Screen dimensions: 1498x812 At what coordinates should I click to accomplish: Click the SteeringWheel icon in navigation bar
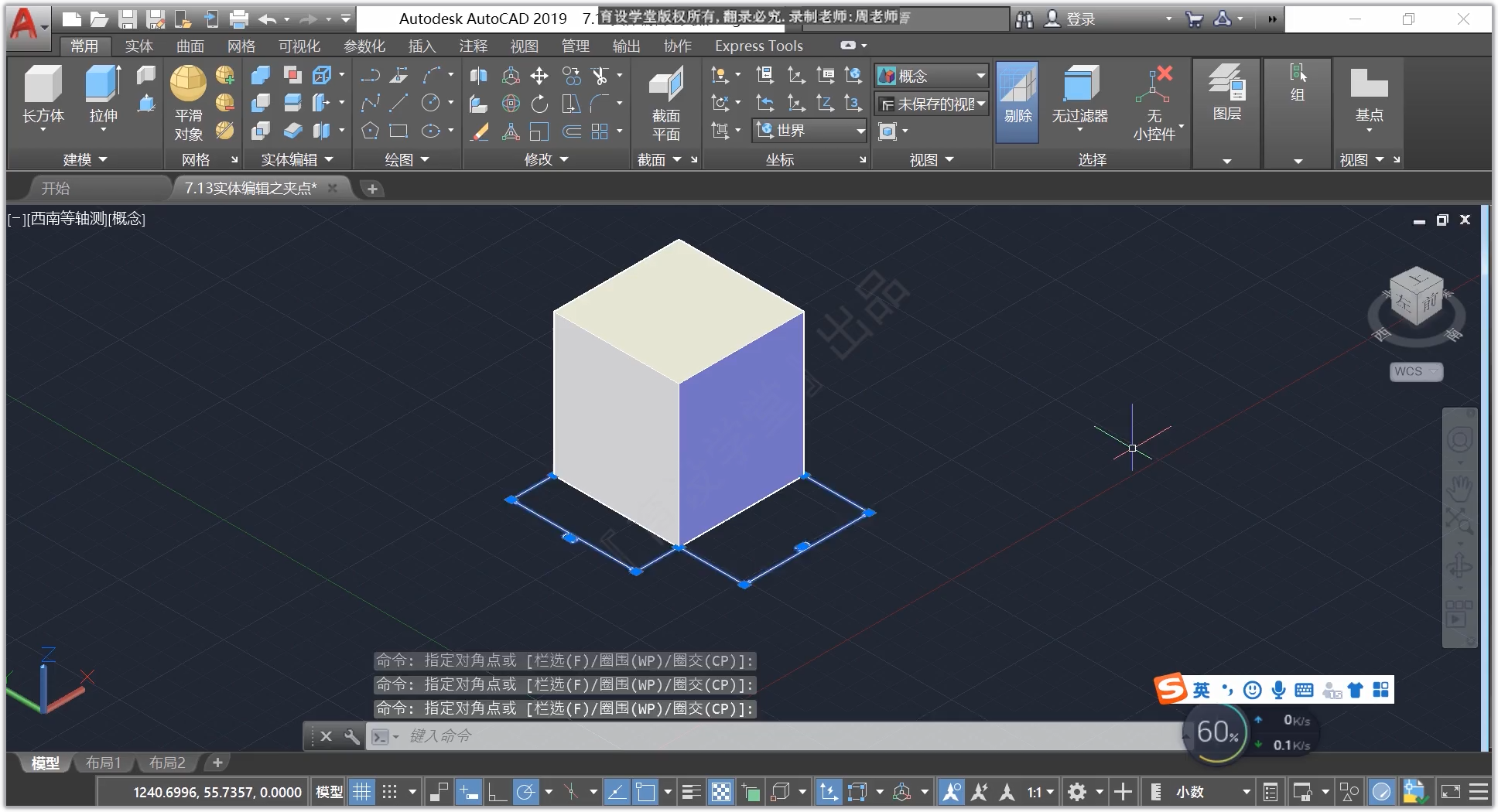coord(1459,440)
